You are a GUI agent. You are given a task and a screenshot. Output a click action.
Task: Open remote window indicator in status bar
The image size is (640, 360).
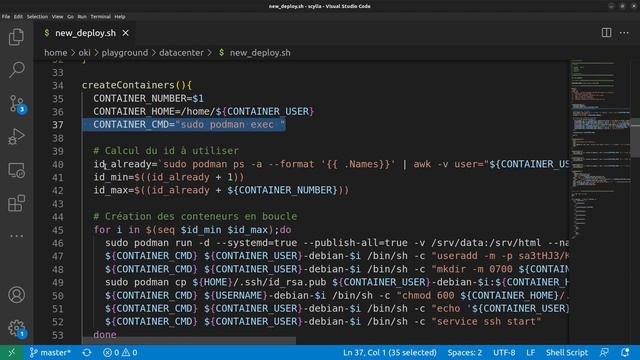11,353
